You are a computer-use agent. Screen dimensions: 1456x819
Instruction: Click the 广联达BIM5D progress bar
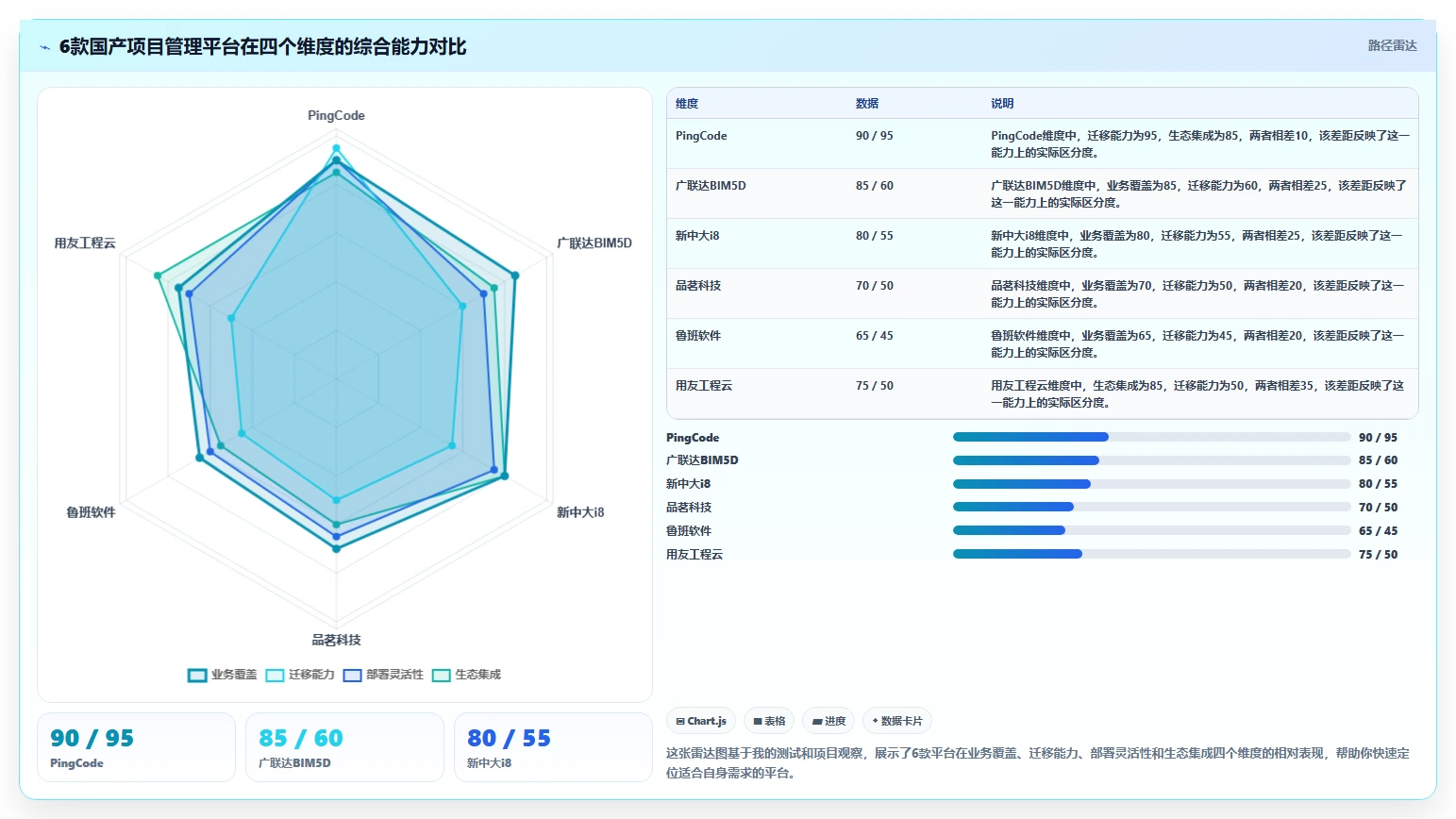click(1152, 460)
